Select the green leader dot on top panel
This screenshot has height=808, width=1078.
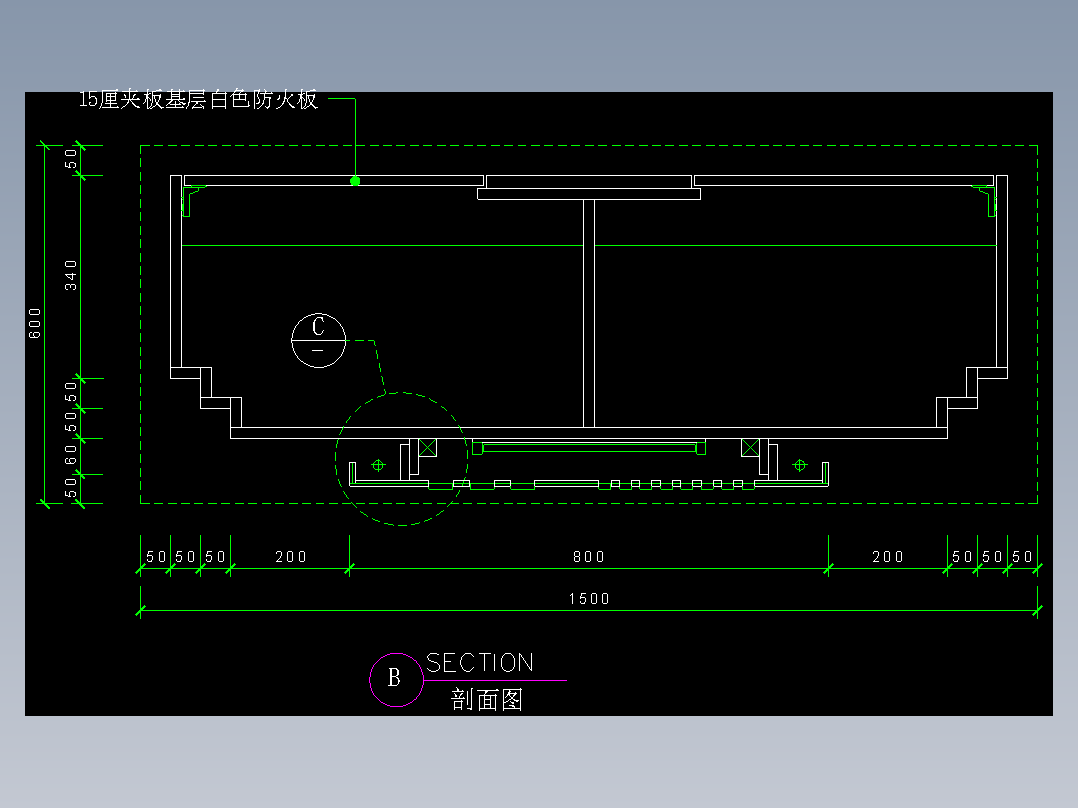tap(355, 181)
